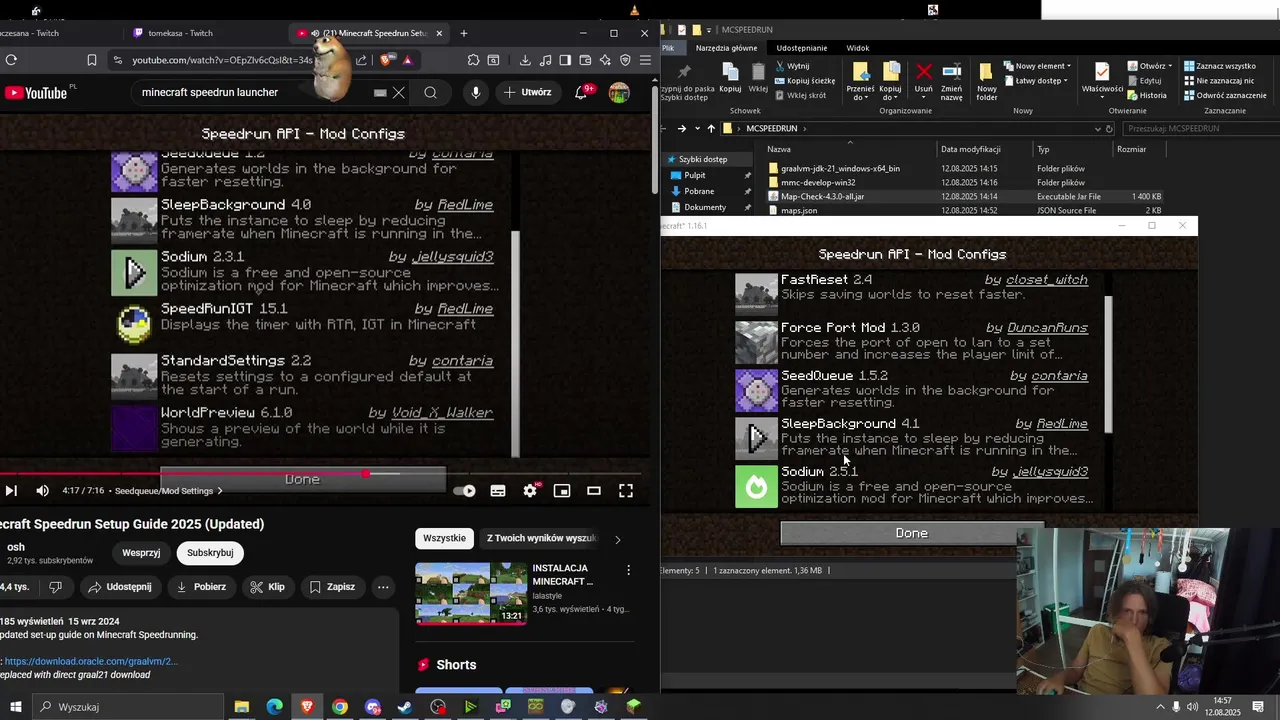Switch YouTube to theater mode

point(594,491)
